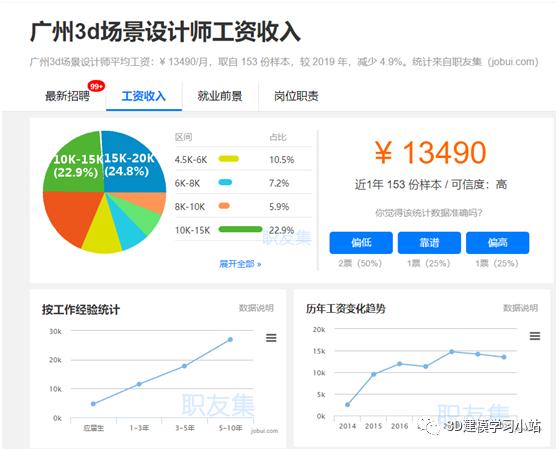The width and height of the screenshot is (558, 451).
Task: Click the 3-5年 data point
Action: click(x=184, y=366)
